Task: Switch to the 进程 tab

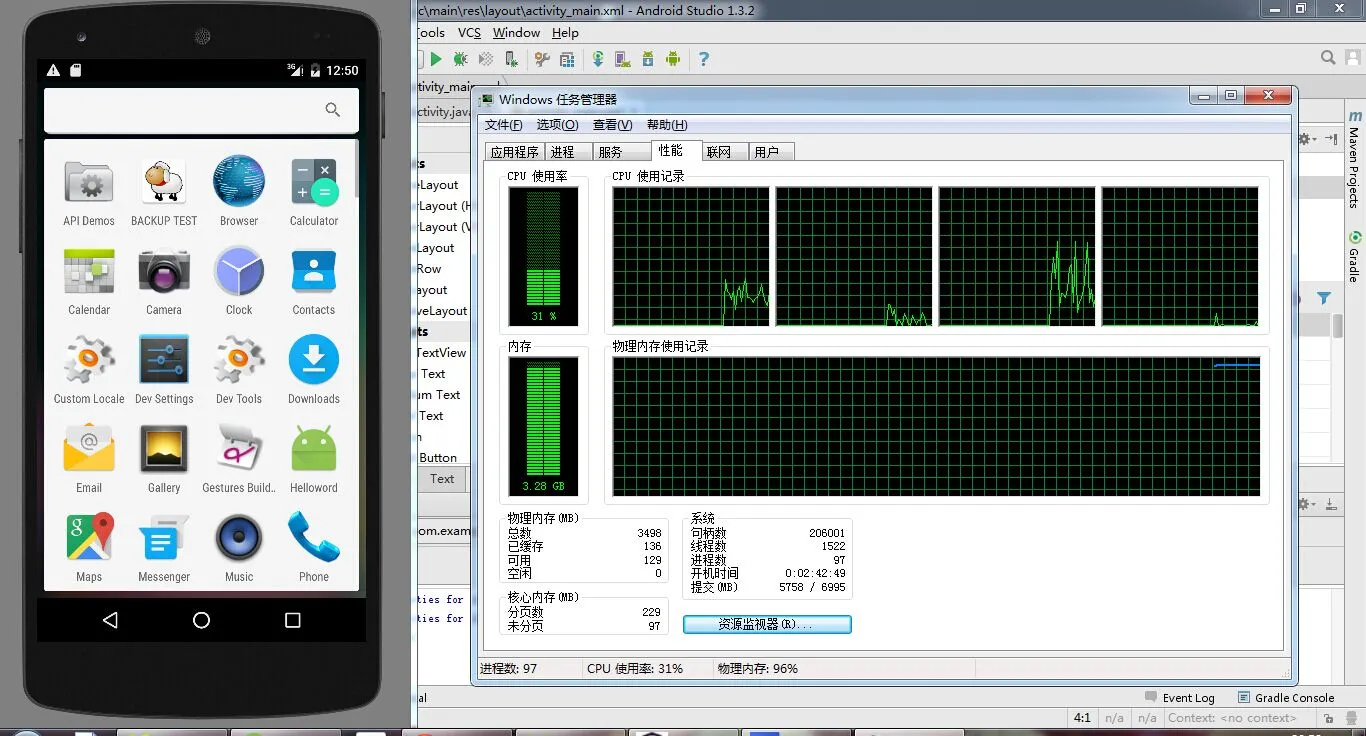Action: [563, 152]
